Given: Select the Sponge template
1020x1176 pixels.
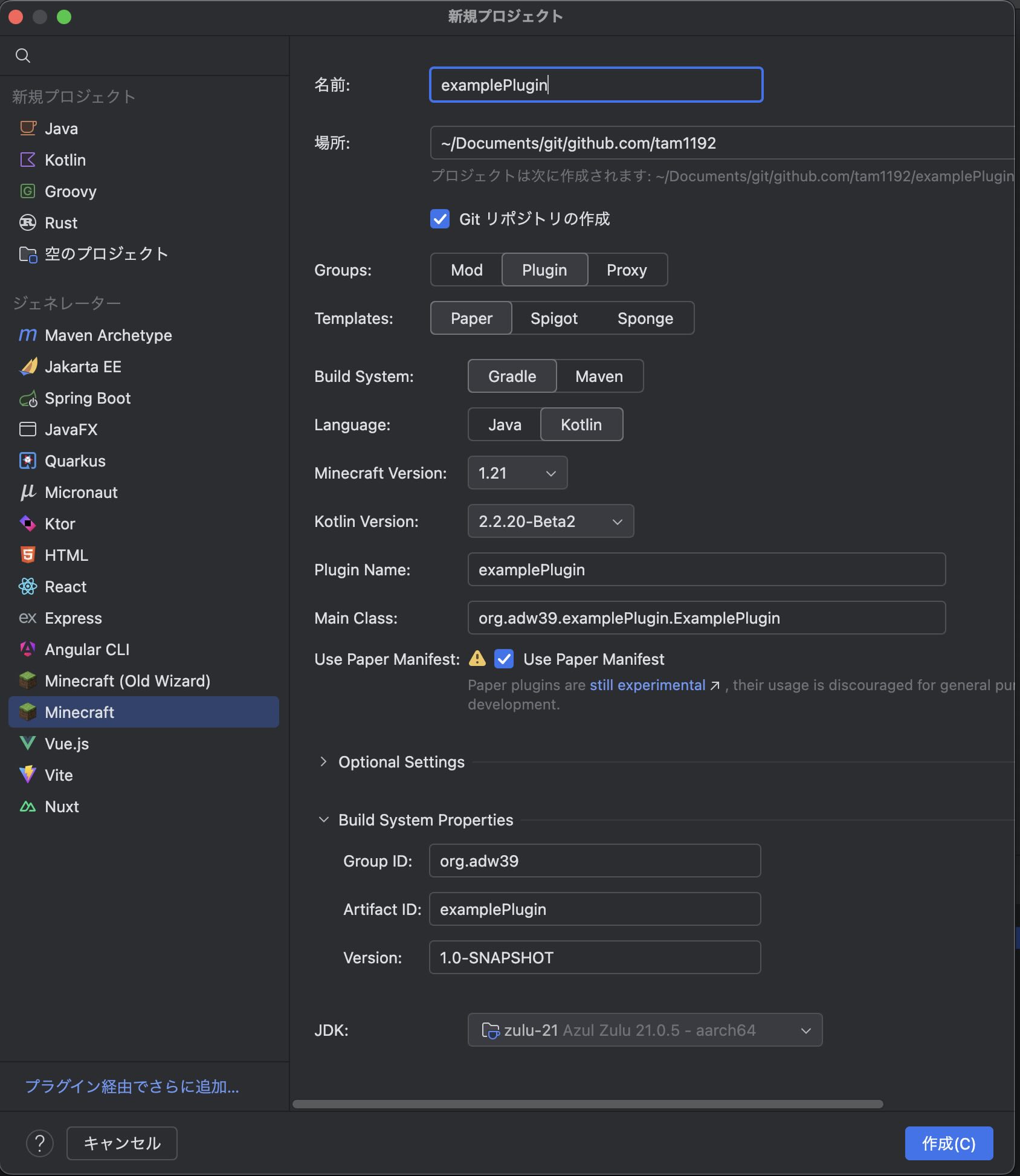Looking at the screenshot, I should (x=645, y=318).
